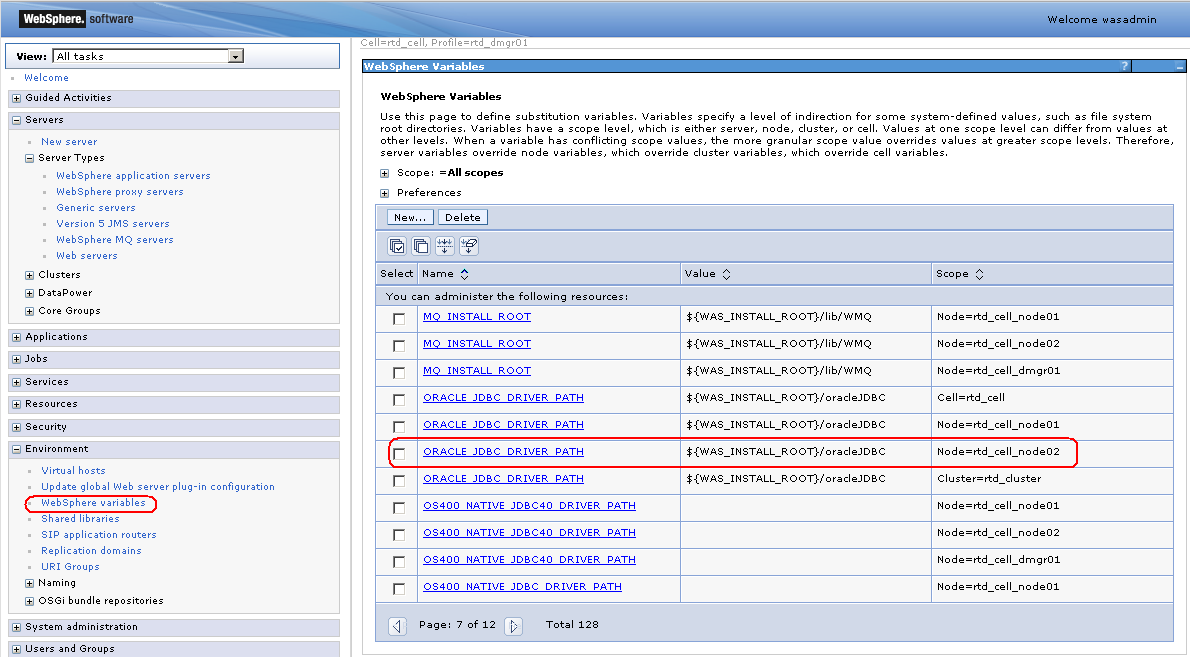The image size is (1190, 657).
Task: Expand Core Groups tree node
Action: click(x=30, y=311)
